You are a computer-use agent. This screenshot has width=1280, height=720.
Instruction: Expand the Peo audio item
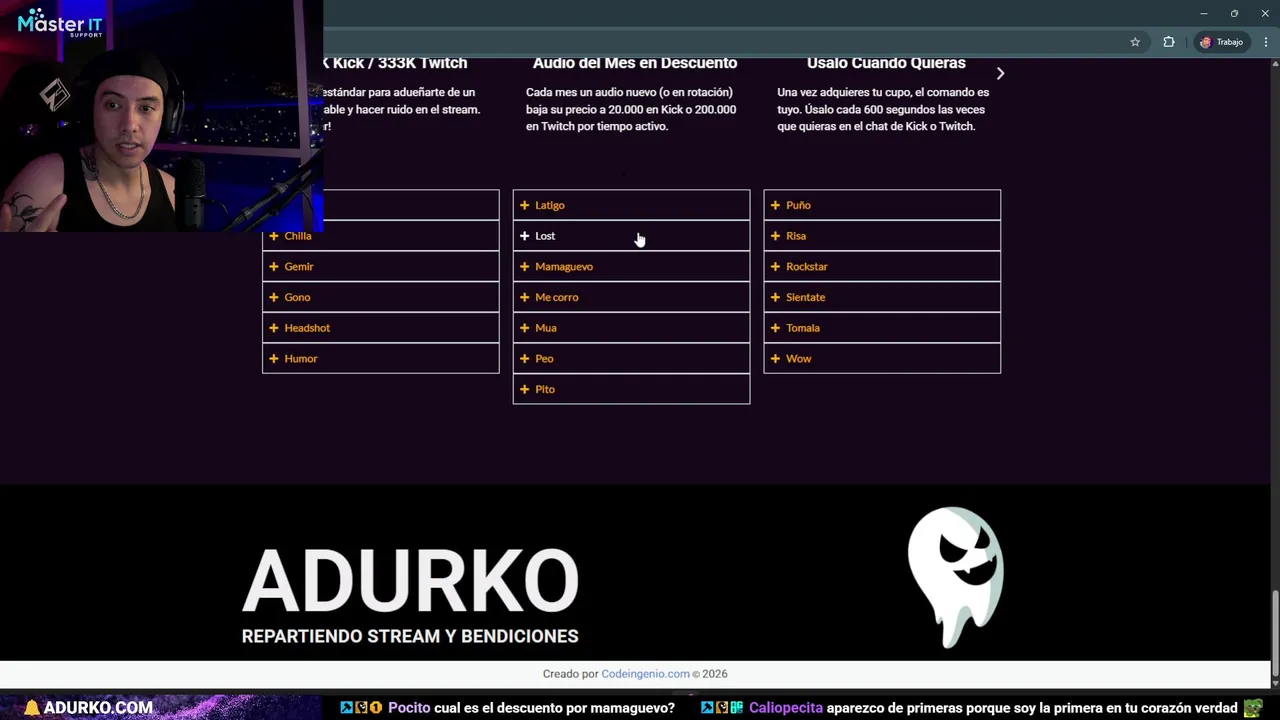[x=631, y=359]
